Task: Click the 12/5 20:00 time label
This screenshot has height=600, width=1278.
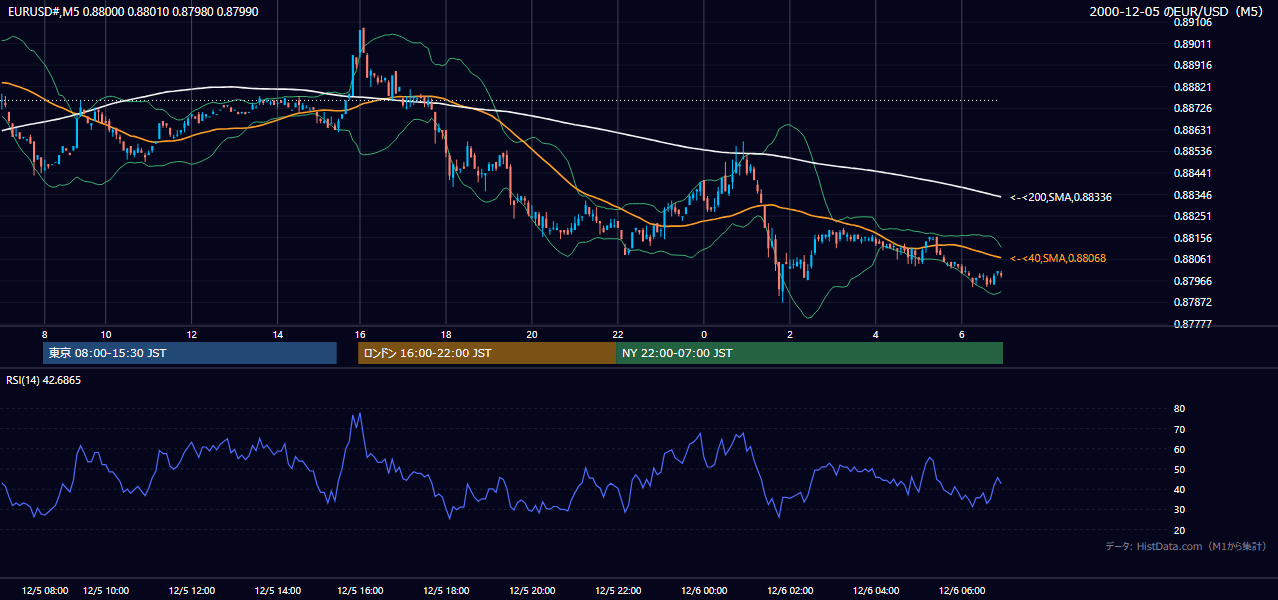Action: [532, 591]
